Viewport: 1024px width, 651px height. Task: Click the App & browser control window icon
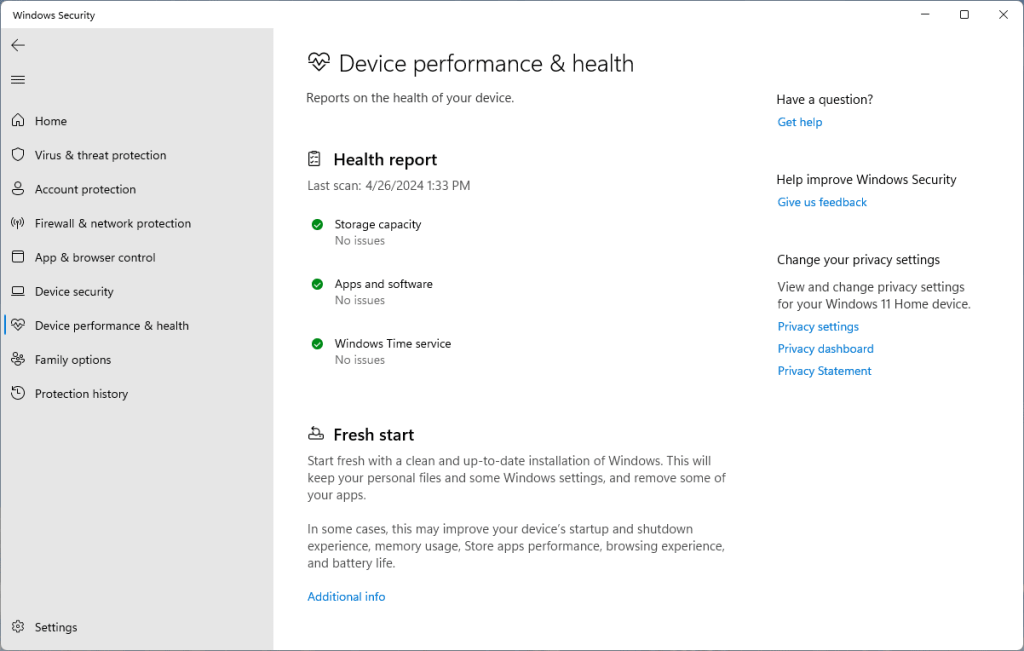[x=18, y=257]
